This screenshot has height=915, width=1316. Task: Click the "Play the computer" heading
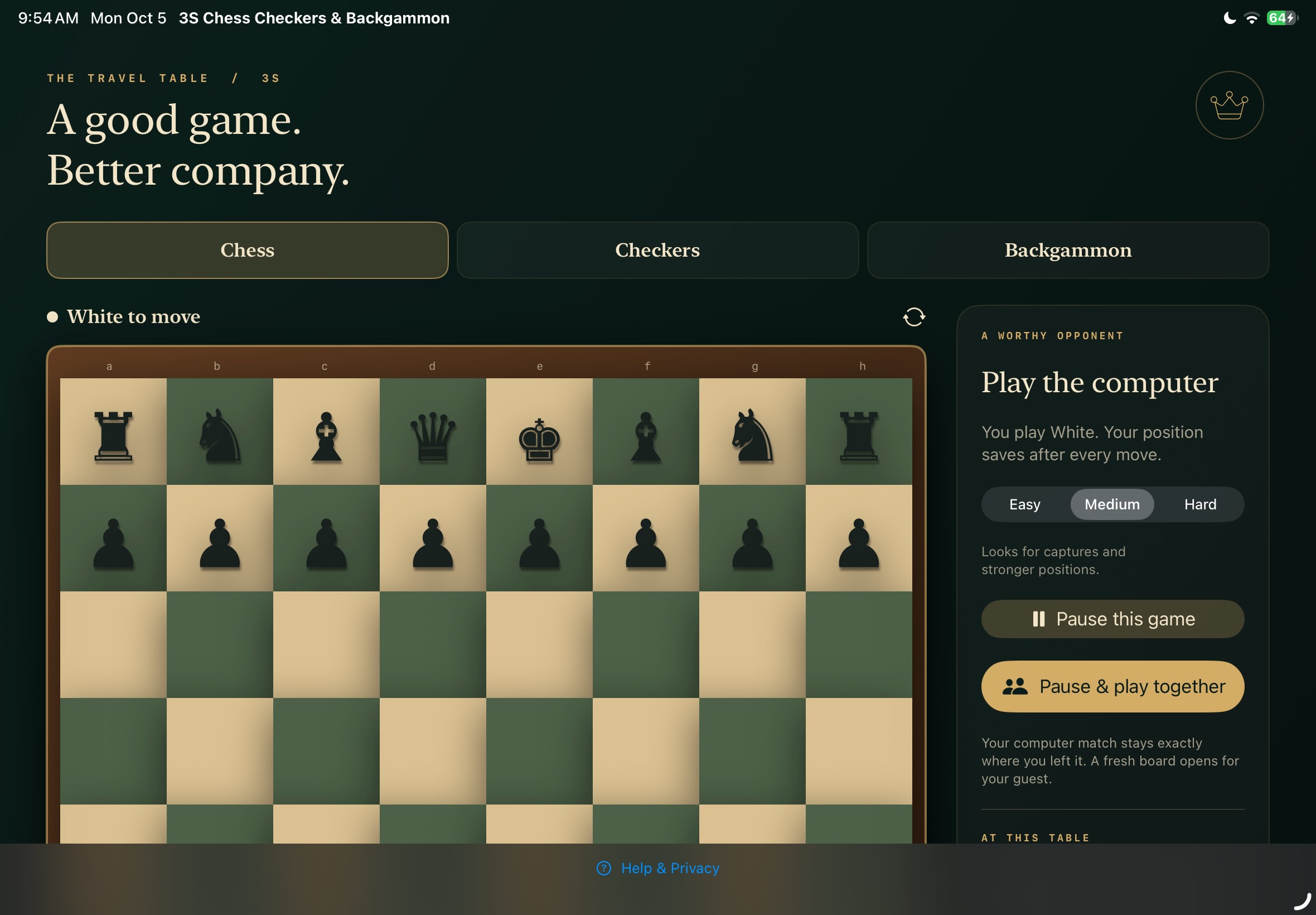[1100, 382]
